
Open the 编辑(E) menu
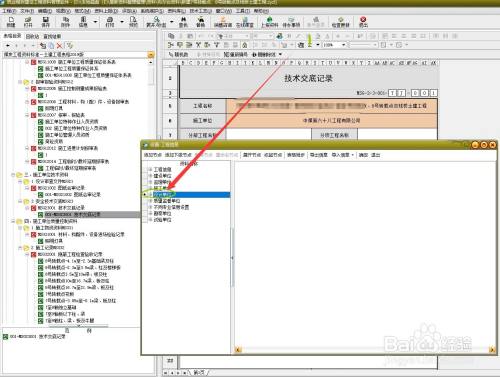click(45, 11)
